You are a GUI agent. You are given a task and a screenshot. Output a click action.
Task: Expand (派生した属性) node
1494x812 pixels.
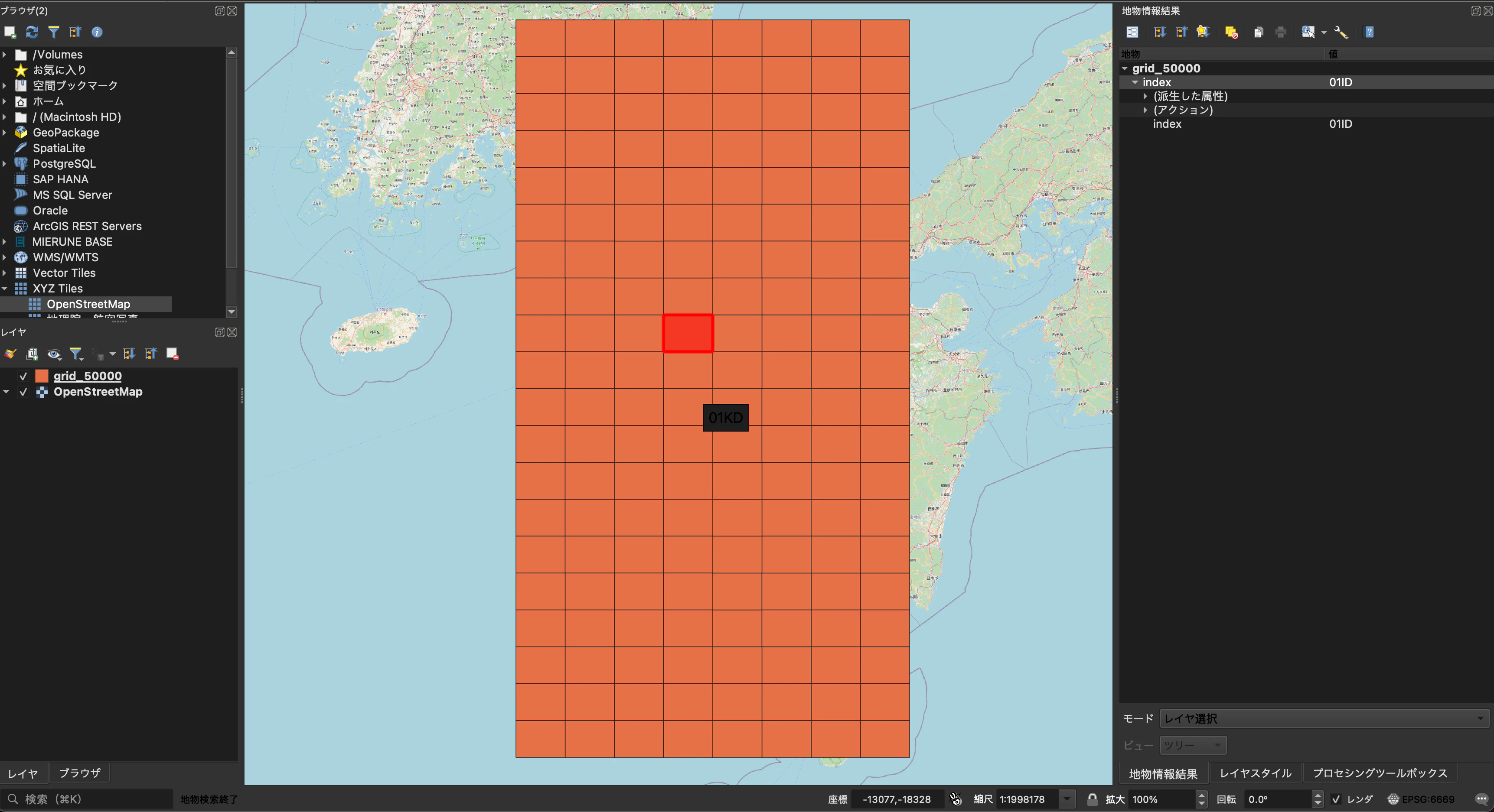click(1145, 96)
